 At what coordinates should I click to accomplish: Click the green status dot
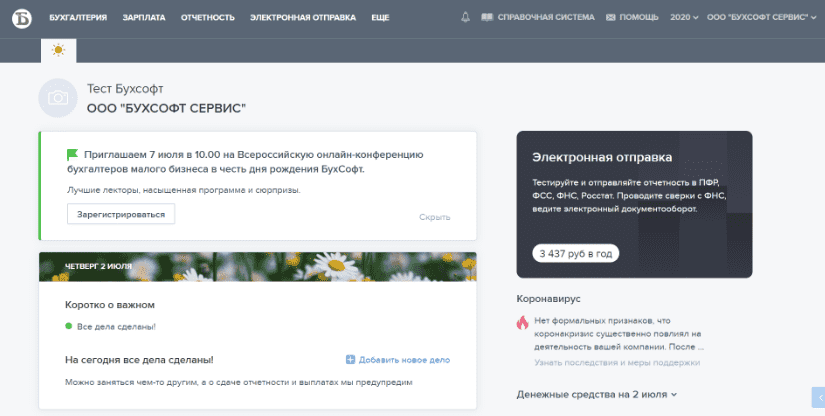68,326
